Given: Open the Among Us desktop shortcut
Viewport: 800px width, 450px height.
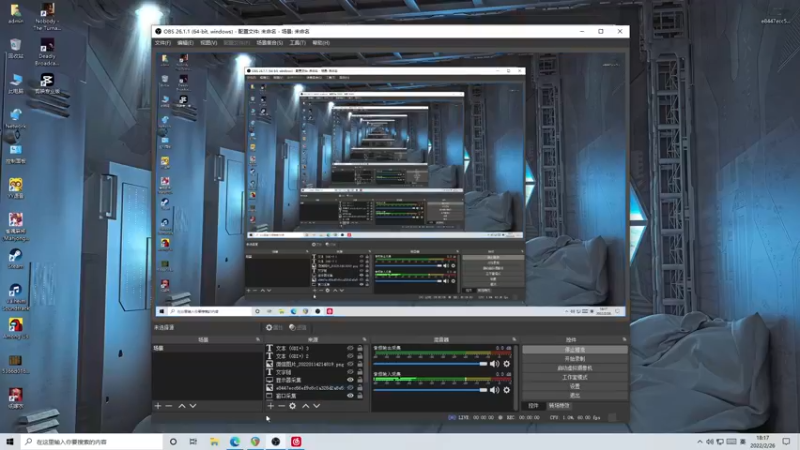Looking at the screenshot, I should point(15,329).
